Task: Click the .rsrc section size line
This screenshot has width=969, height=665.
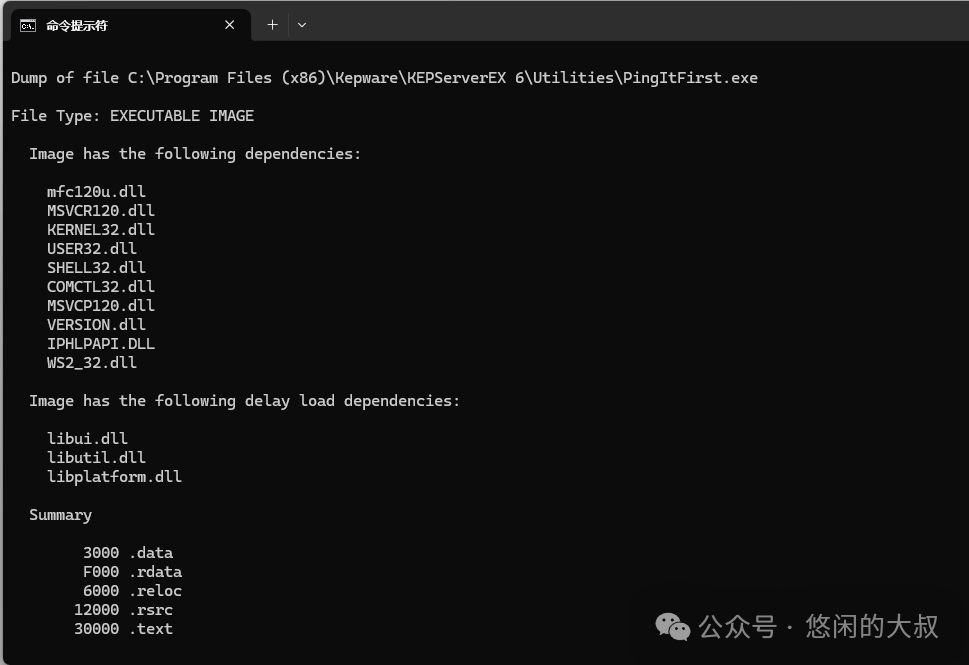Action: (123, 610)
